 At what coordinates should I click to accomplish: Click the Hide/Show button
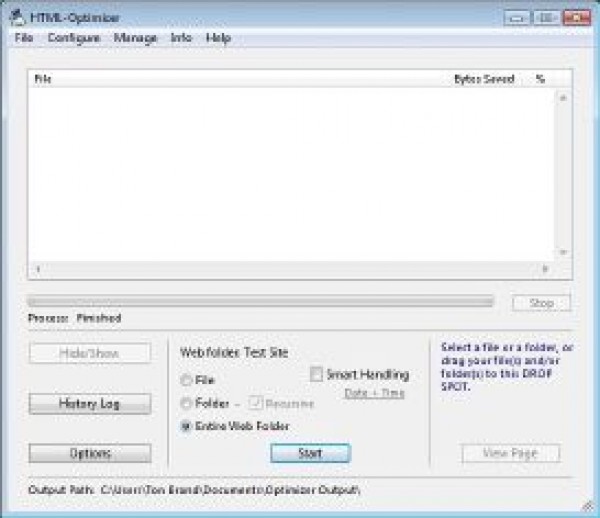pyautogui.click(x=90, y=353)
